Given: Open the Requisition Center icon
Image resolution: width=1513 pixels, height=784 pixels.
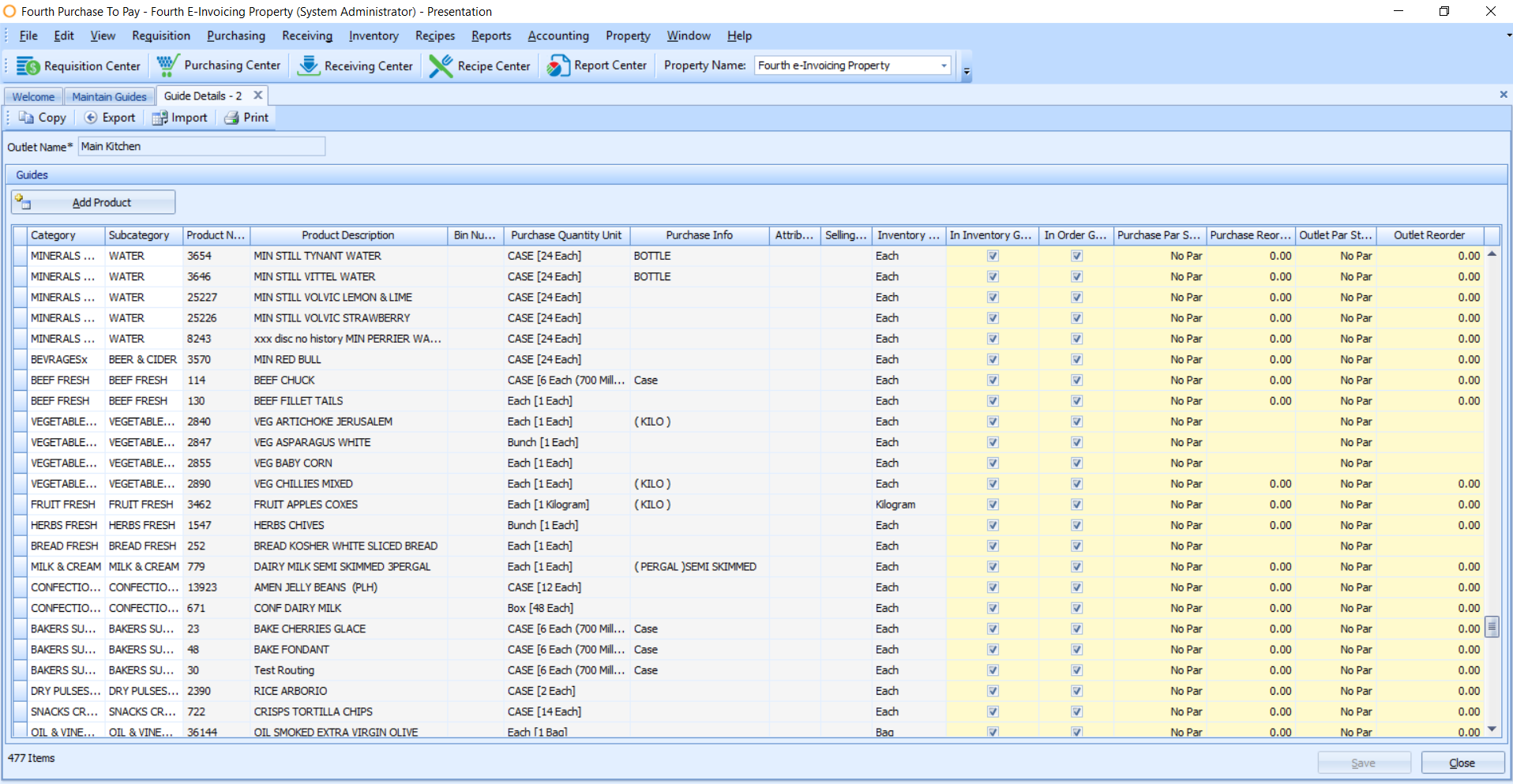Looking at the screenshot, I should [x=28, y=66].
